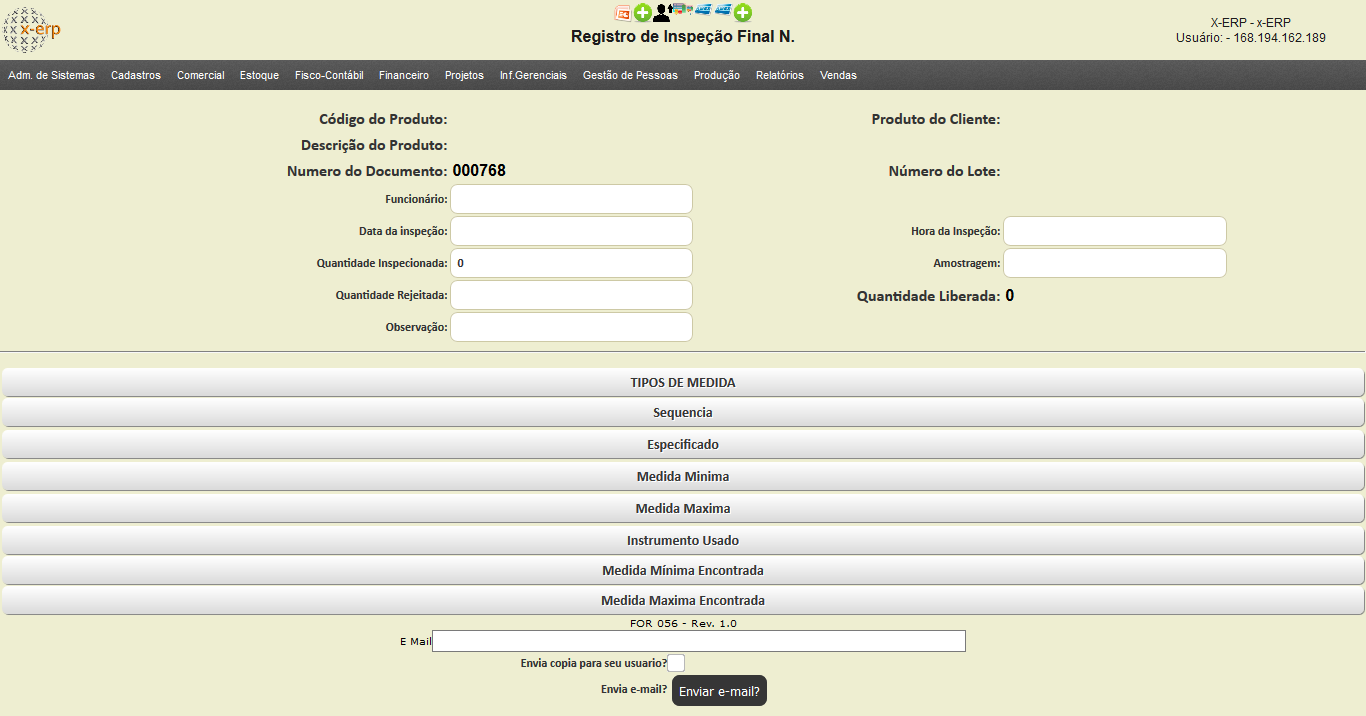Screen dimensions: 1366x716
Task: Click the AMEX card icon beside the last green plus
Action: (723, 9)
